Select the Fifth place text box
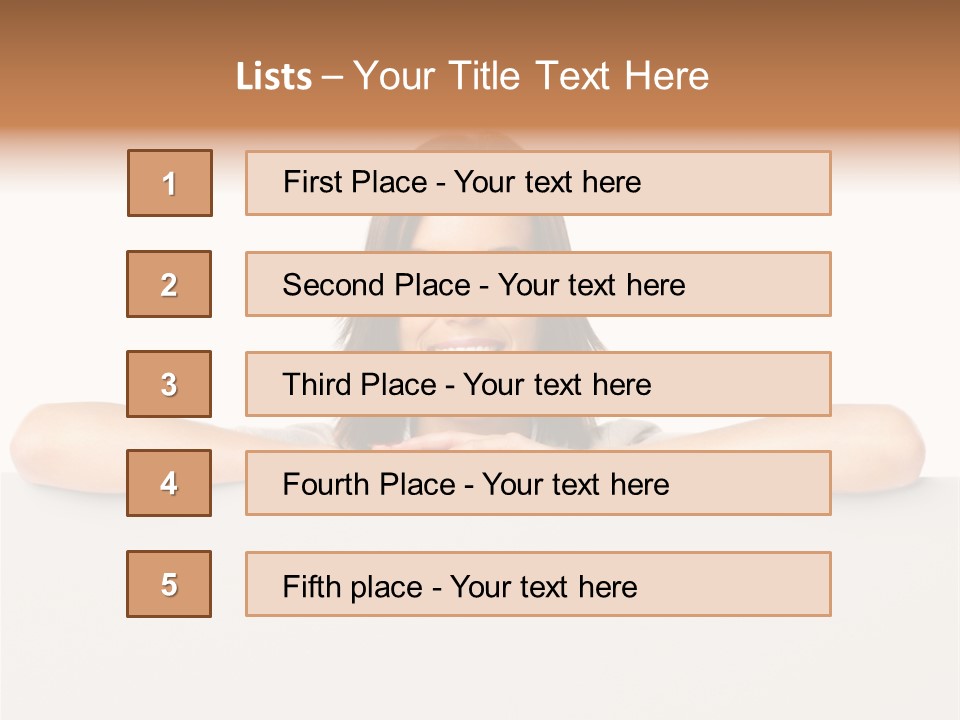960x720 pixels. coord(538,584)
